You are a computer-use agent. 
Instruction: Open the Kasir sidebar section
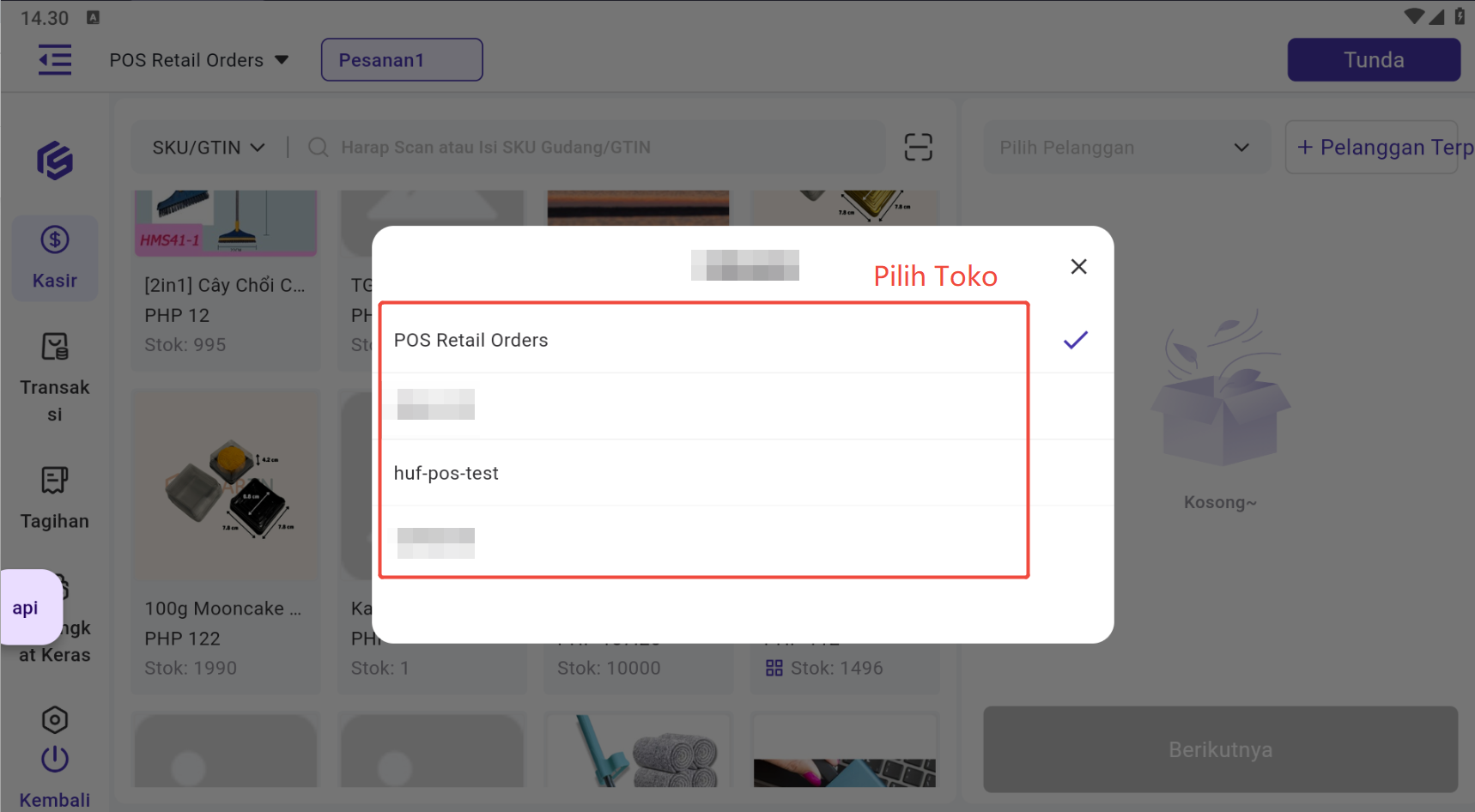click(x=55, y=258)
